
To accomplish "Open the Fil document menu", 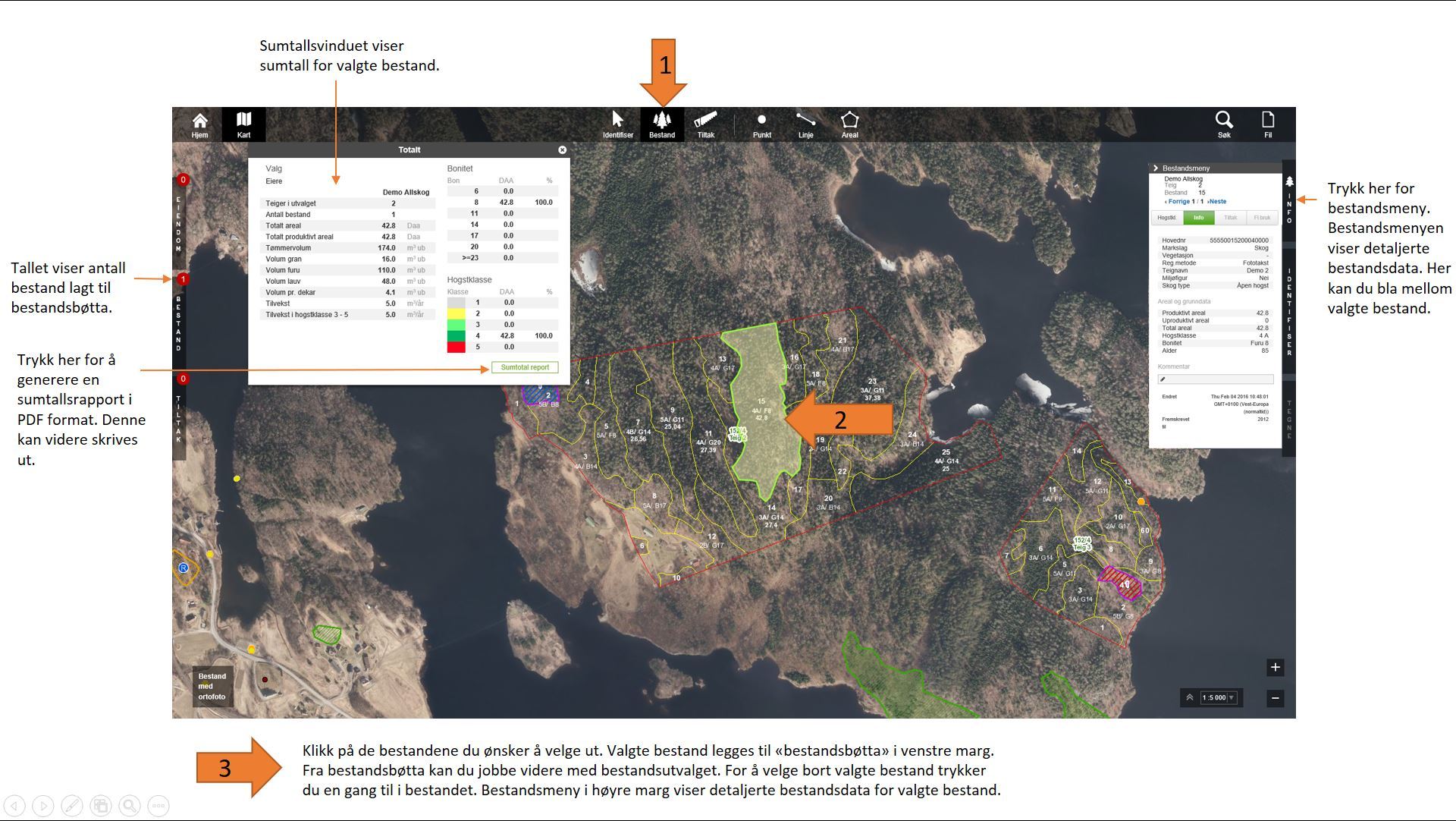I will tap(1268, 124).
